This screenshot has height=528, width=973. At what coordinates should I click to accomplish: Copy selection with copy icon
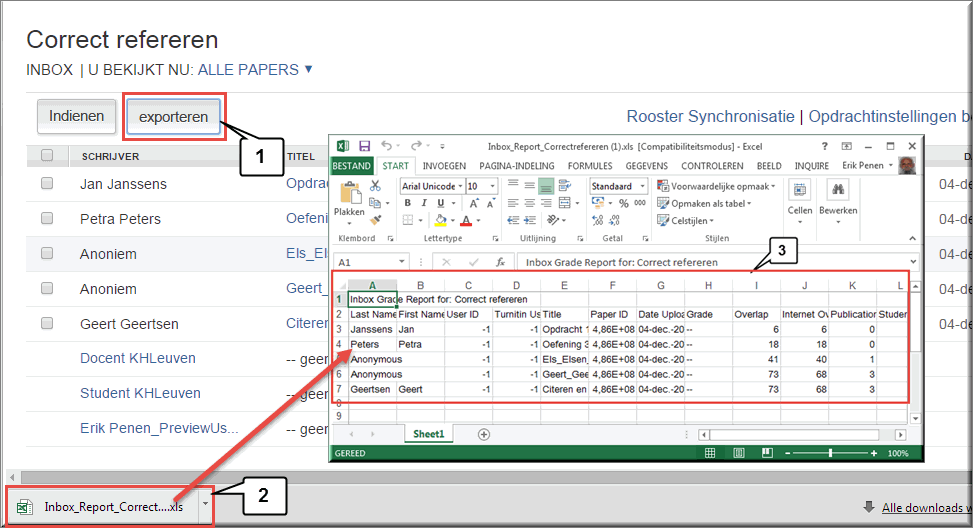tap(374, 203)
